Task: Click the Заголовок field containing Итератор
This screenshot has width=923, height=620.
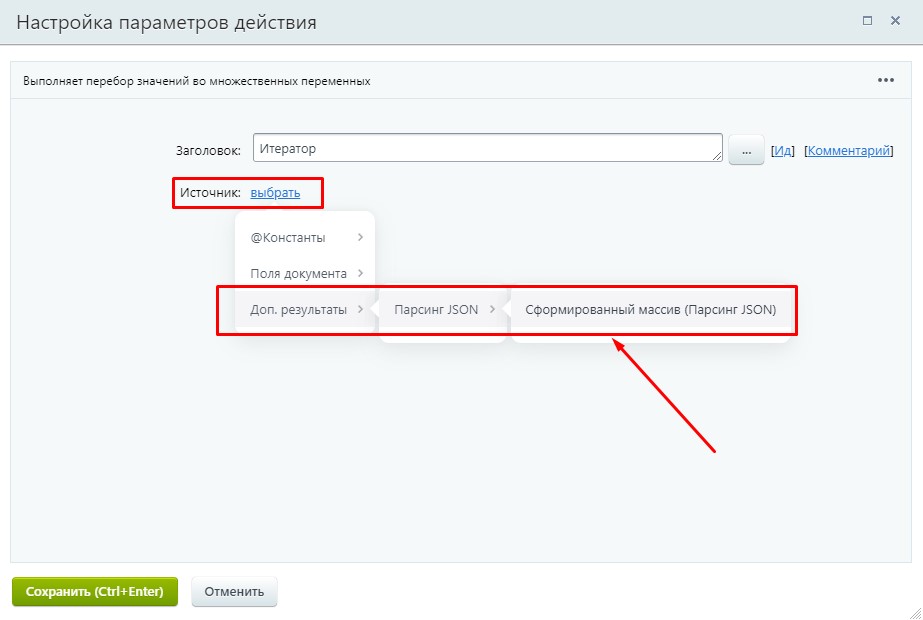Action: 487,148
